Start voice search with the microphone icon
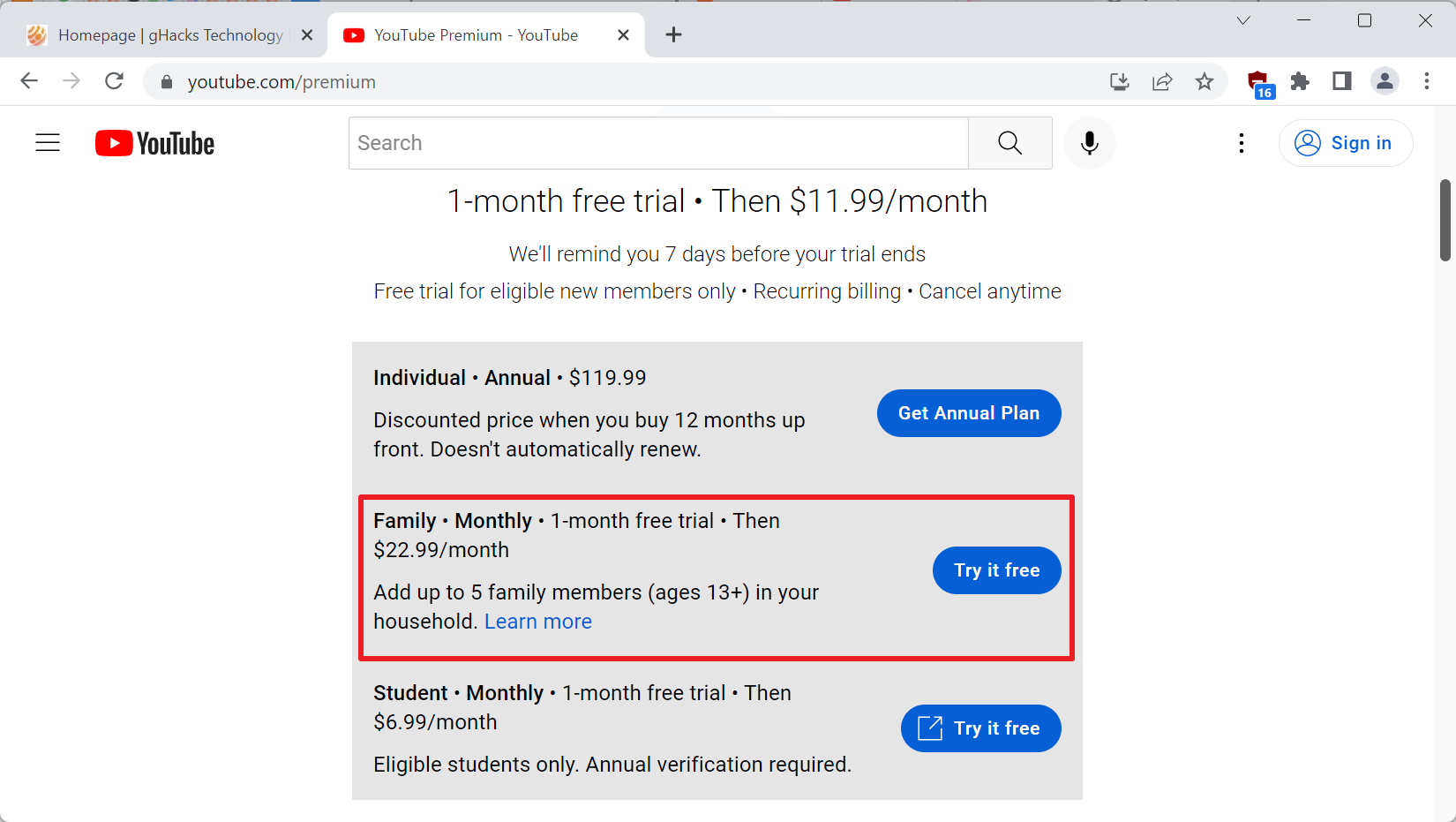The width and height of the screenshot is (1456, 822). pos(1090,143)
